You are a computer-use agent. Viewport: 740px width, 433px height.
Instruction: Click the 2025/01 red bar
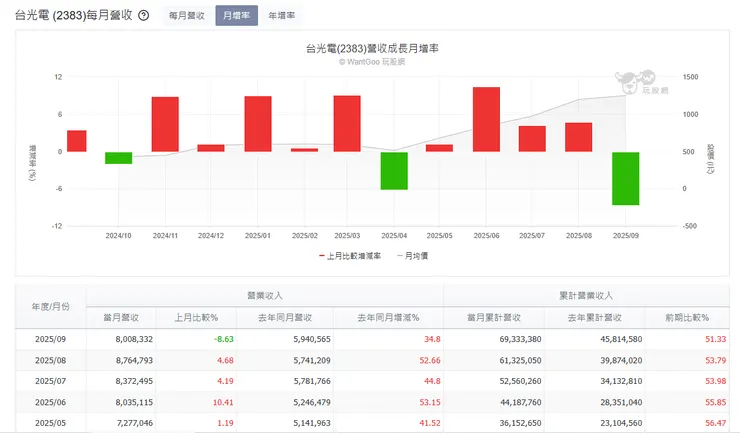(x=258, y=124)
